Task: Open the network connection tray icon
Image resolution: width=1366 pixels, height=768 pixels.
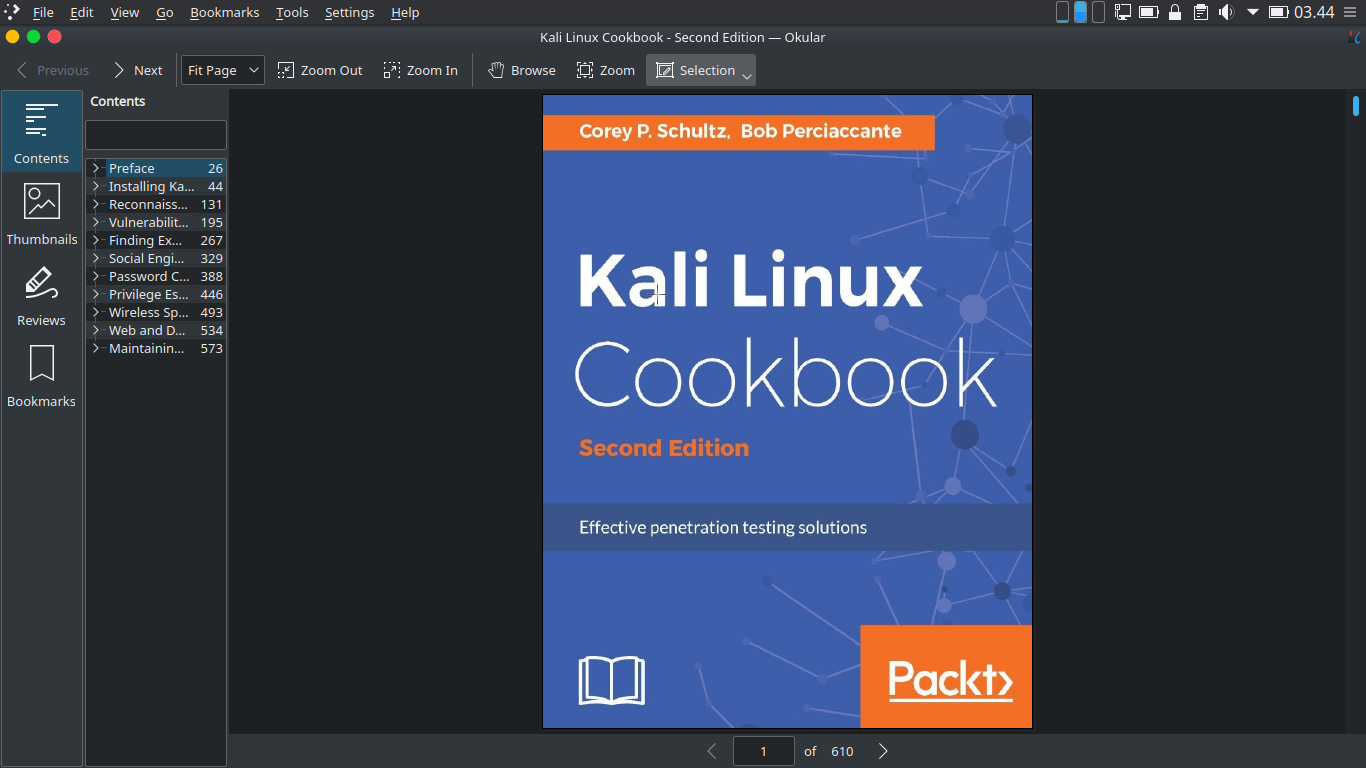Action: 1123,12
